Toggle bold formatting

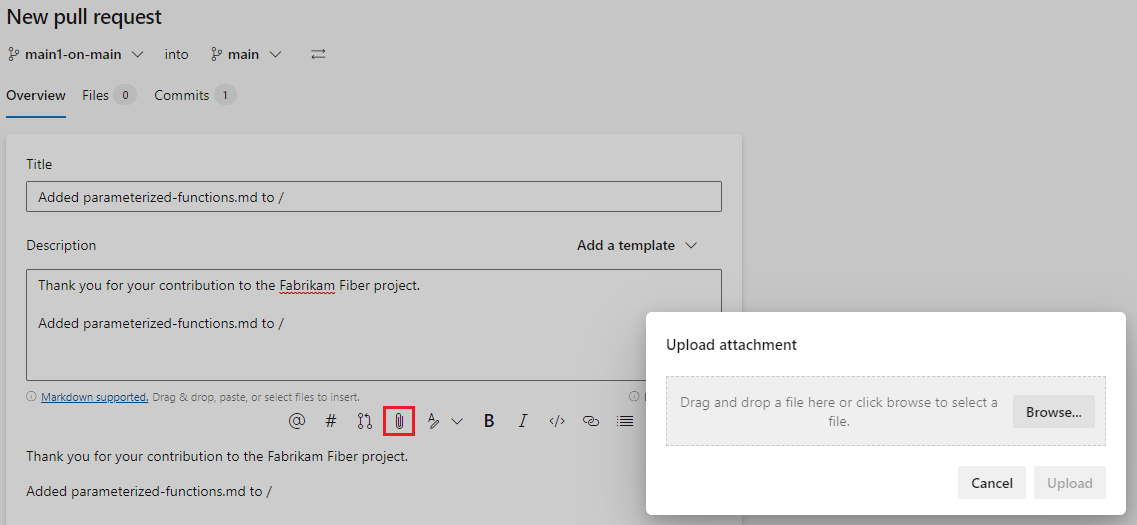coord(489,421)
